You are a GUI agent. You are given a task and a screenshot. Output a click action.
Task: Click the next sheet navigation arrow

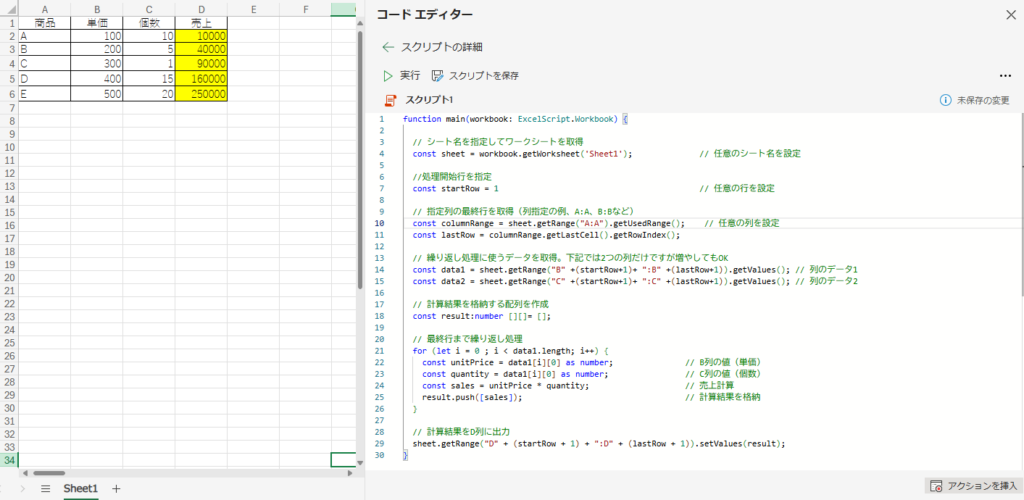23,488
